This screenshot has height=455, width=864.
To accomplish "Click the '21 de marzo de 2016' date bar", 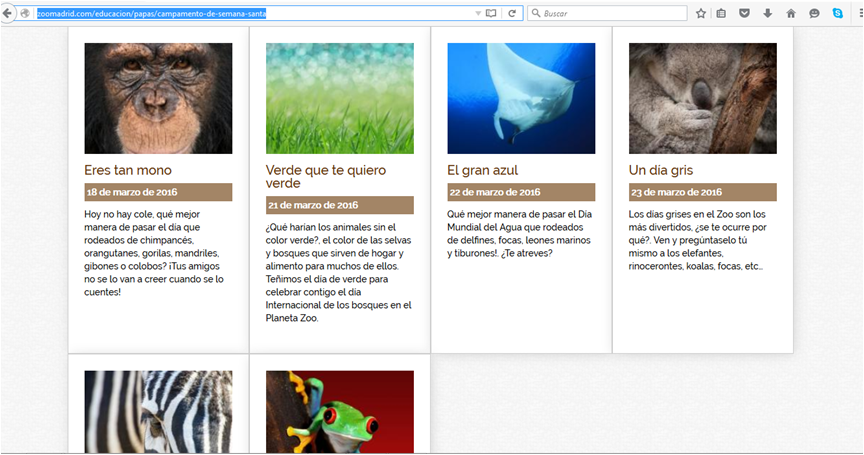I will click(x=339, y=205).
